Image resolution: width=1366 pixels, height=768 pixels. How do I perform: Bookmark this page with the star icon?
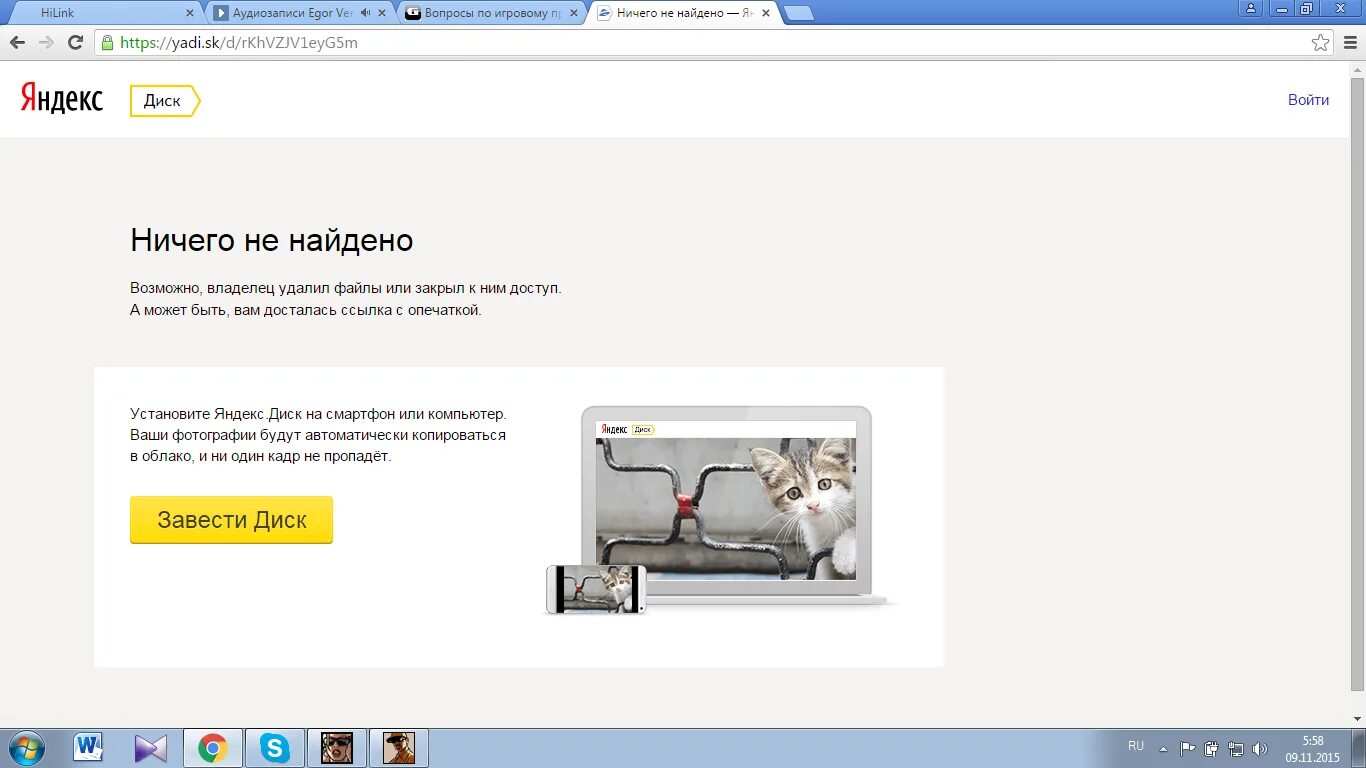pos(1321,43)
